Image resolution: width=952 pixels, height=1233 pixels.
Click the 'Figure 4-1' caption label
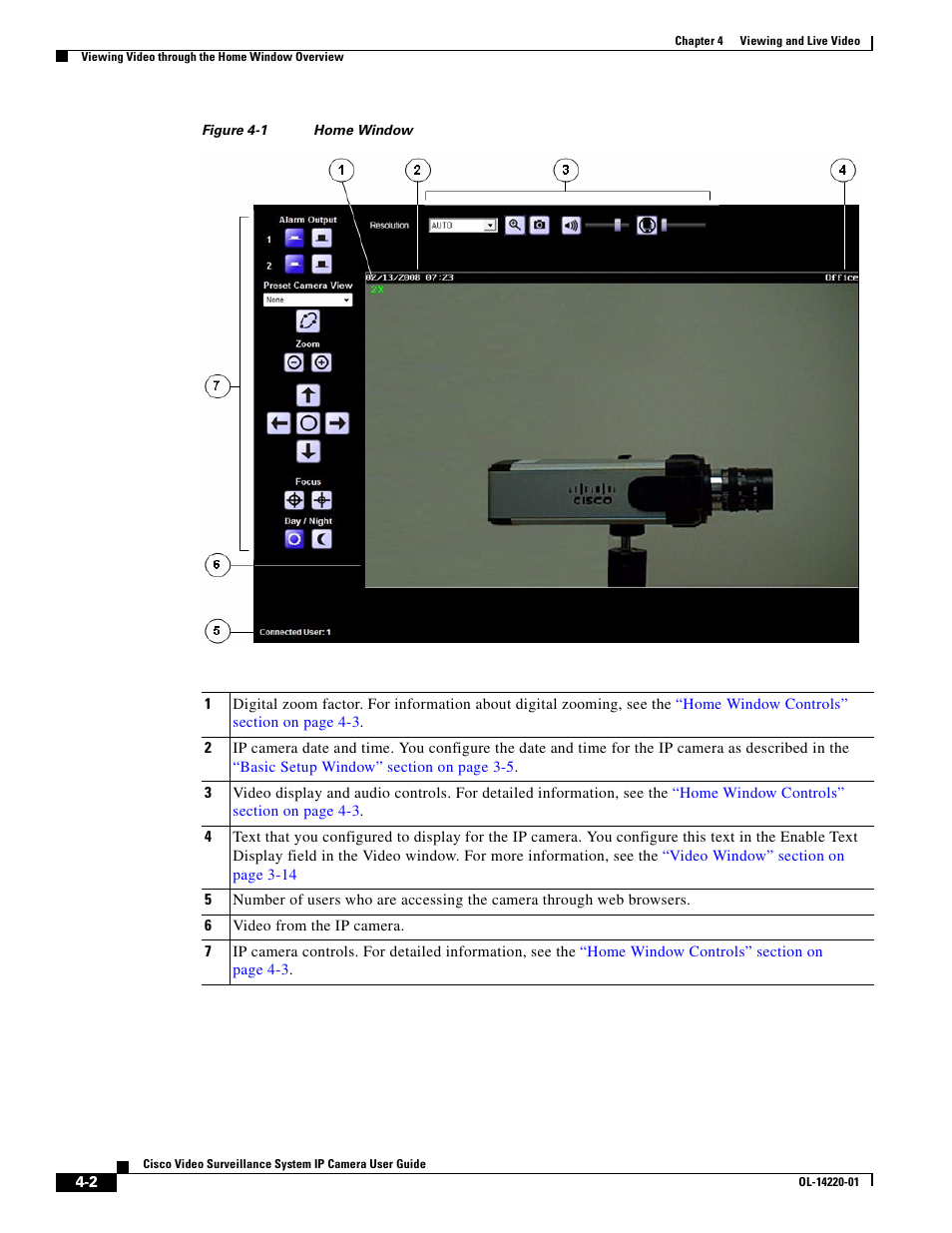tap(235, 130)
